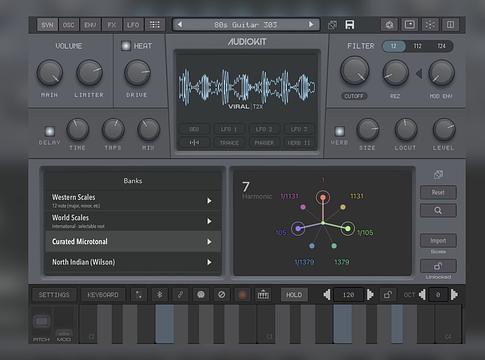Click the MAIN volume knob
This screenshot has height=360, width=485.
(x=49, y=73)
